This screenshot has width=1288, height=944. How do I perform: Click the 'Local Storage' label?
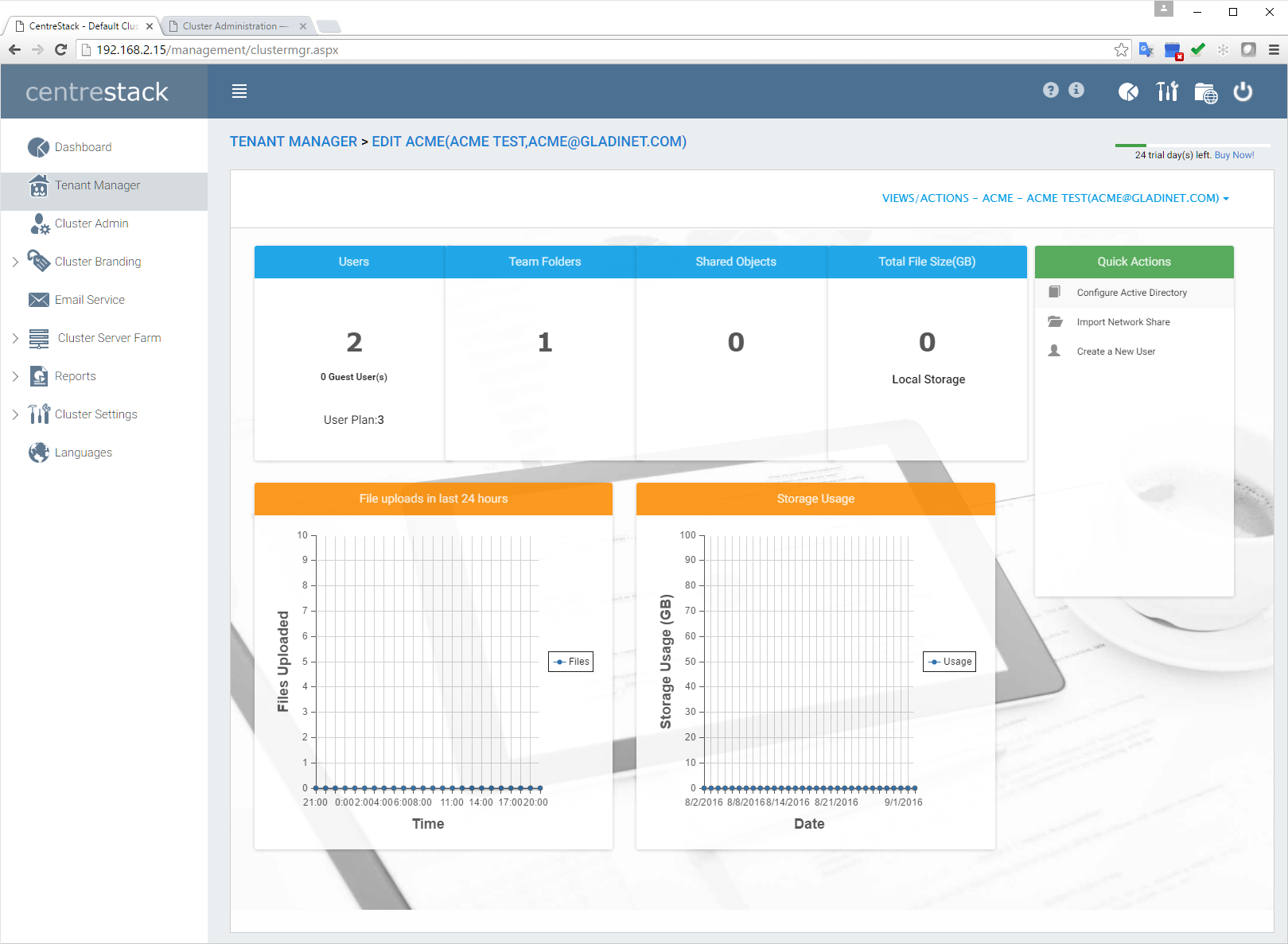(x=928, y=379)
